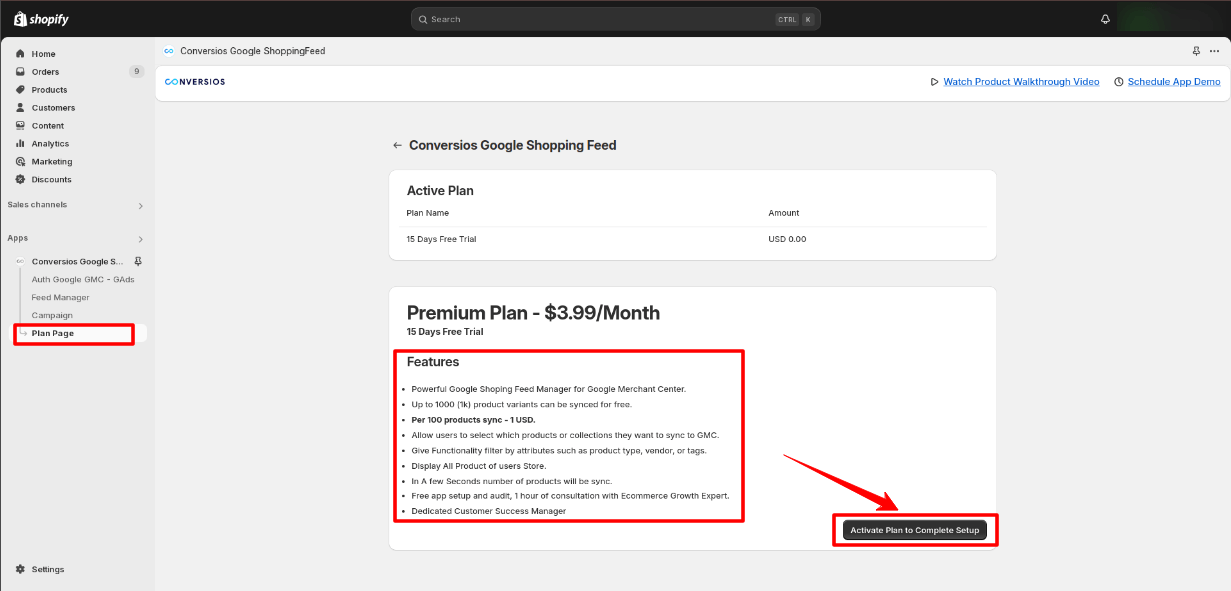1231x591 pixels.
Task: Open the Campaign page
Action: pyautogui.click(x=52, y=316)
